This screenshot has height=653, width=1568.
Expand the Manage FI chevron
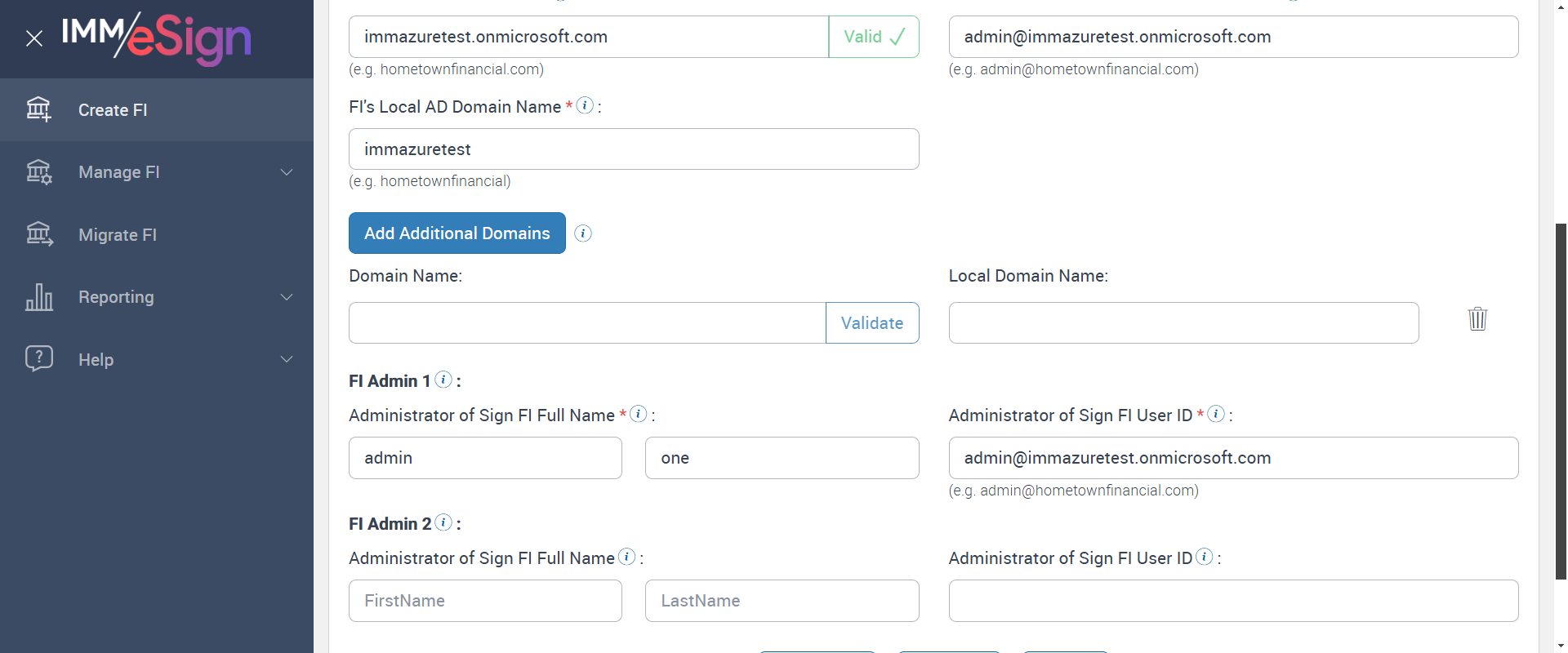[287, 172]
